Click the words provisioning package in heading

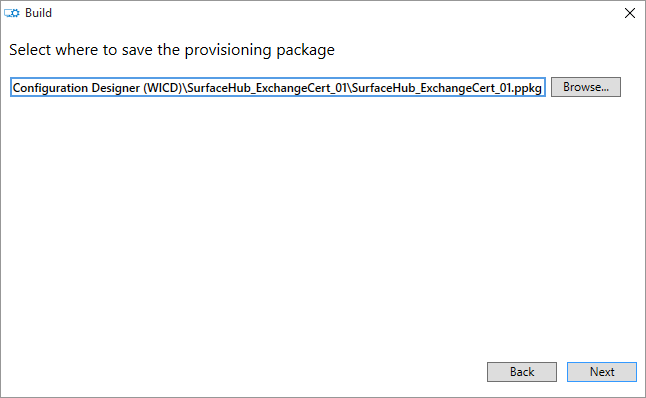point(260,50)
